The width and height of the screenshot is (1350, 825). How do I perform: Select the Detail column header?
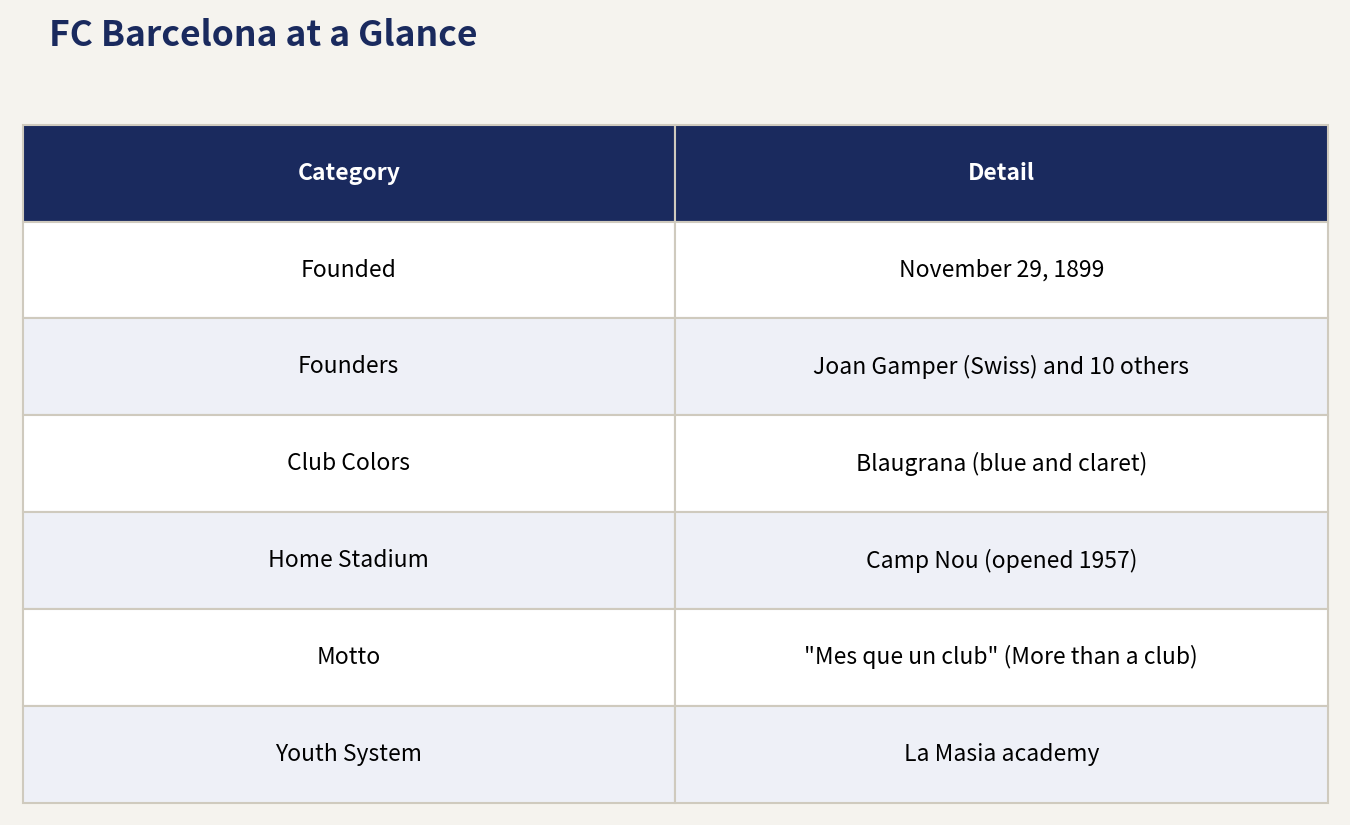1001,172
